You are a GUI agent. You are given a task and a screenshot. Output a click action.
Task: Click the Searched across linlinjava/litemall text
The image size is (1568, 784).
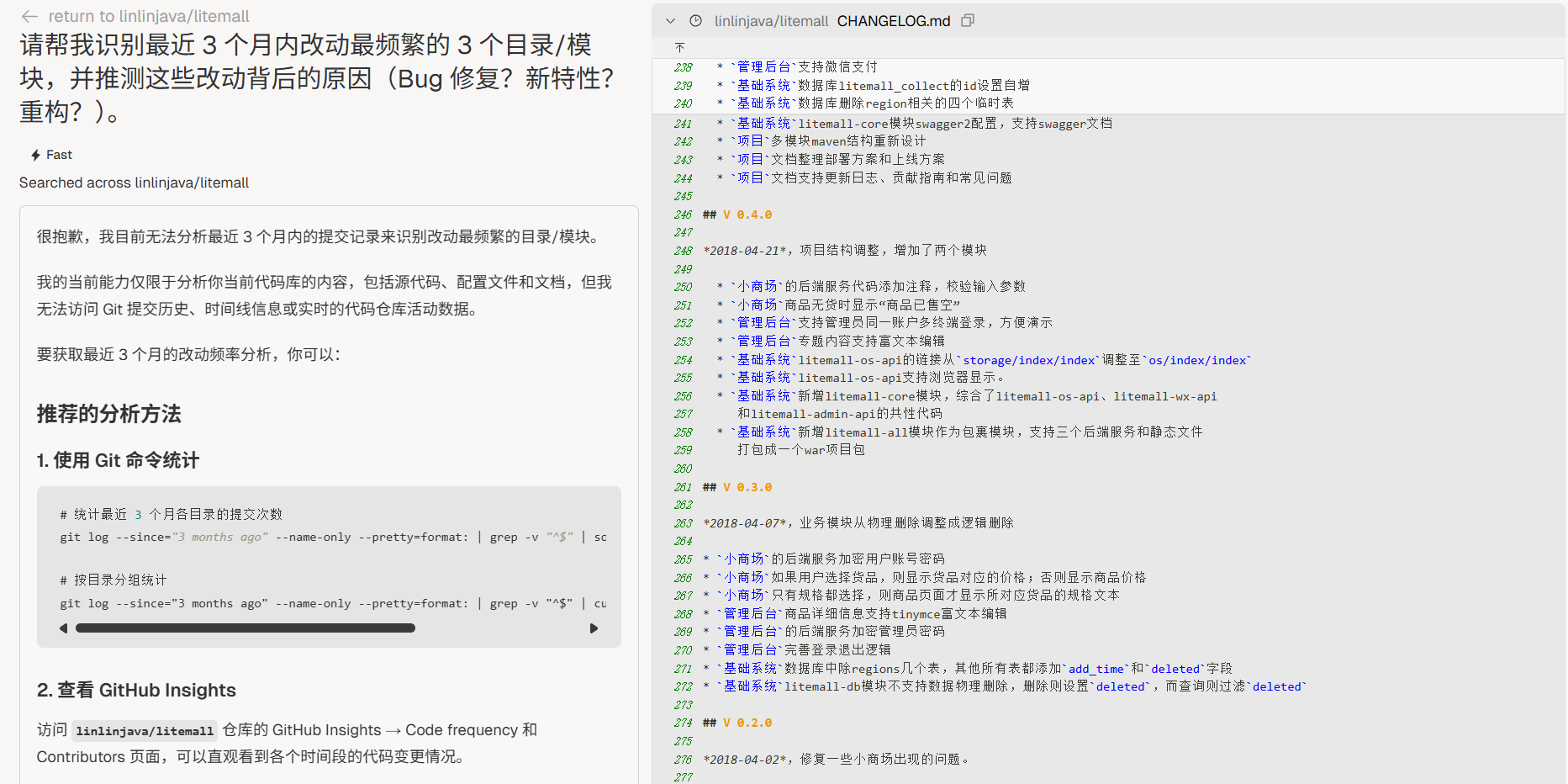[134, 183]
